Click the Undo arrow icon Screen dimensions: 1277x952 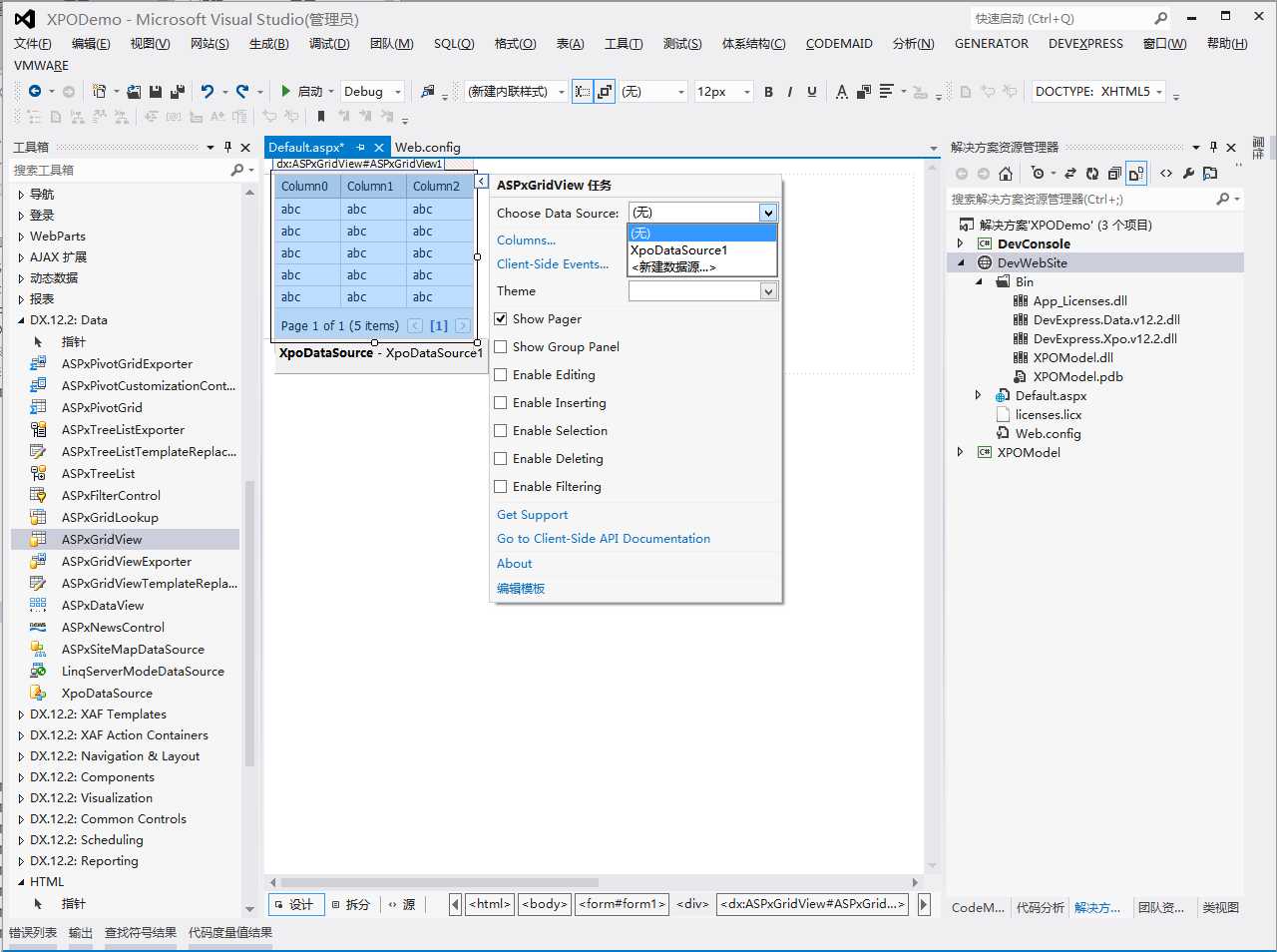[208, 92]
